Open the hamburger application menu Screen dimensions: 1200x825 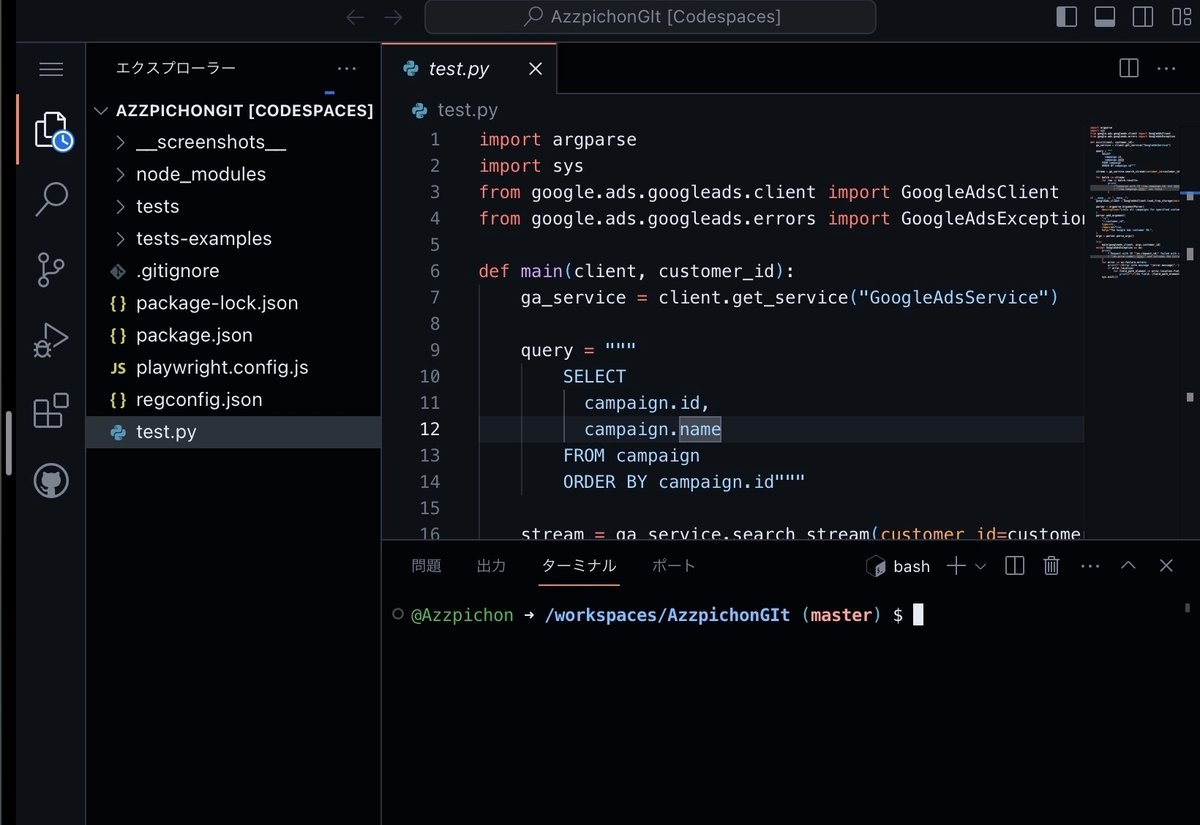pos(51,69)
